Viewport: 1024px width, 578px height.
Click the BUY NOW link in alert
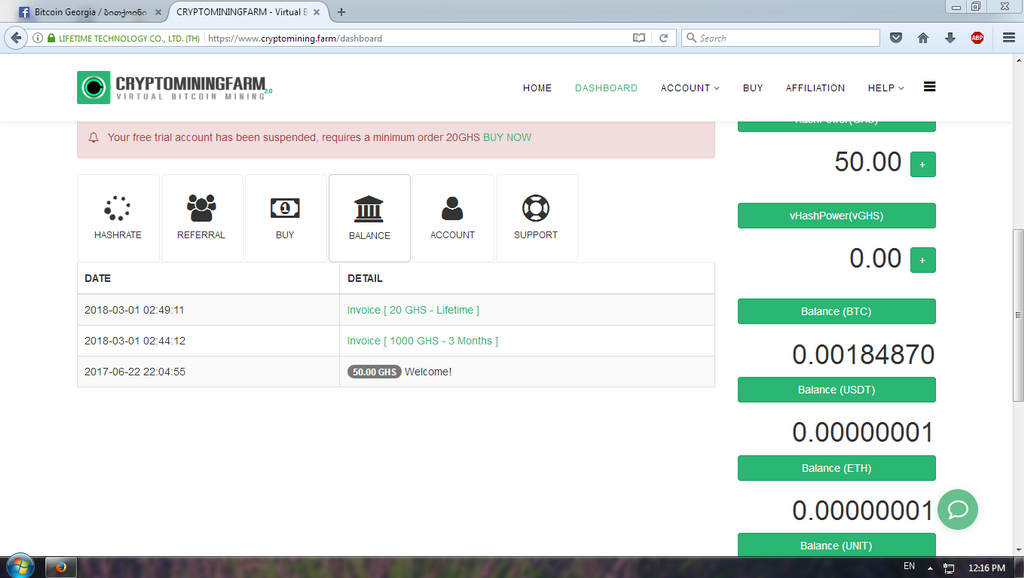(x=507, y=137)
